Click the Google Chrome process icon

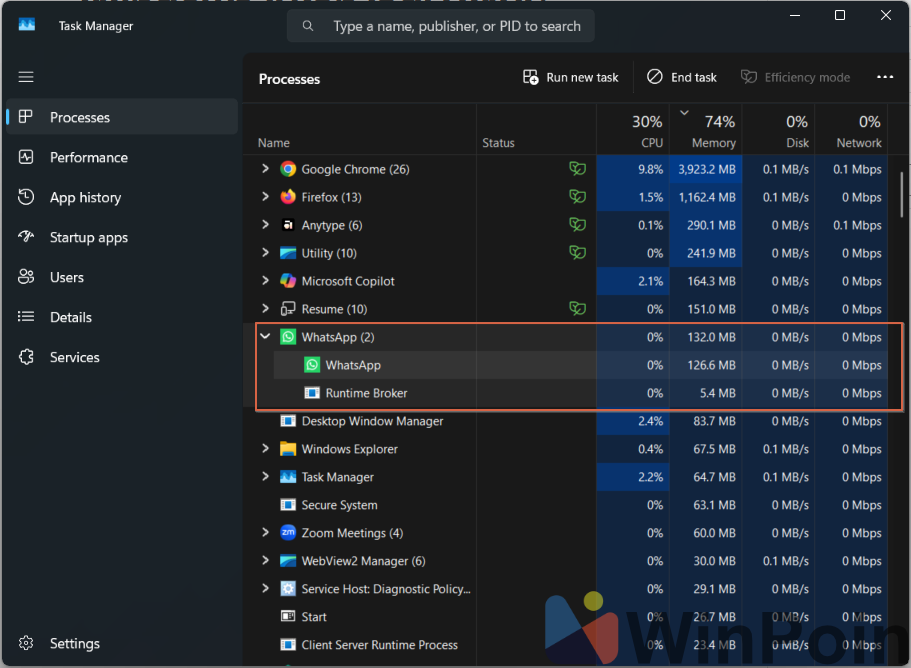(288, 169)
